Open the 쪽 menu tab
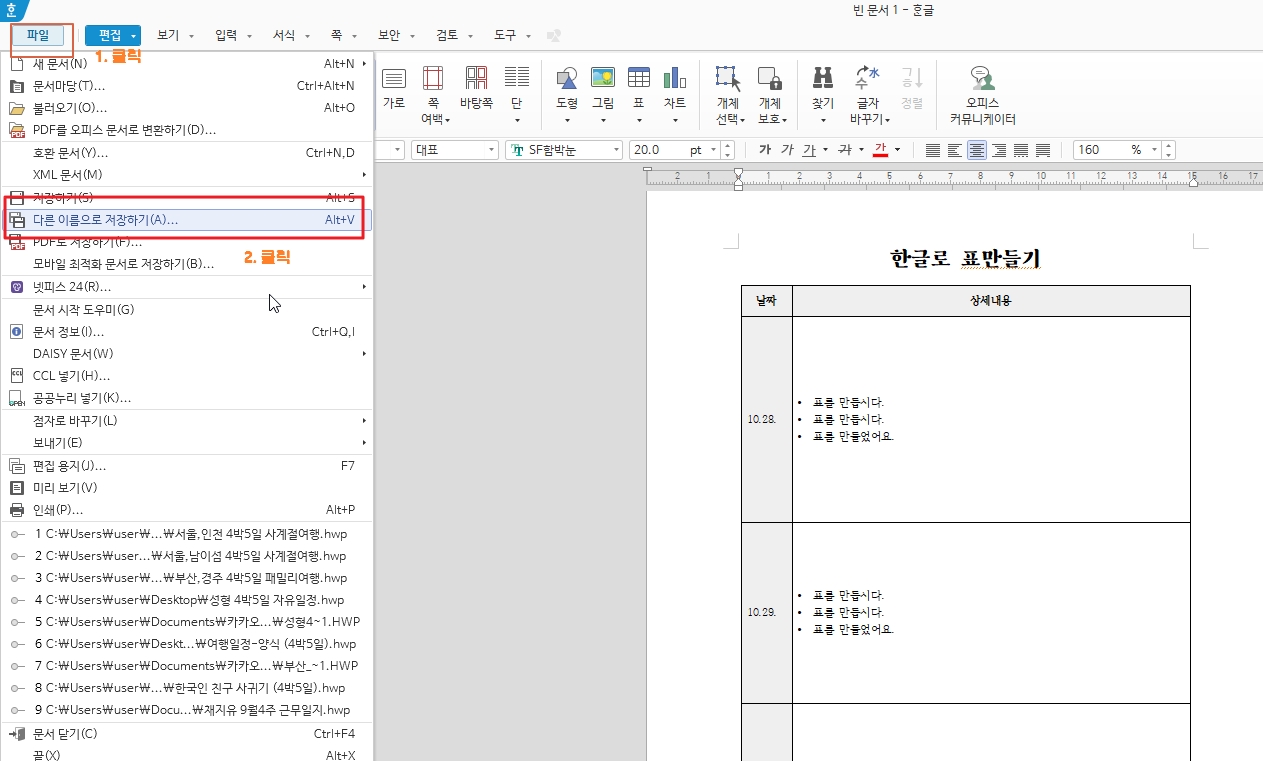The width and height of the screenshot is (1263, 761). pyautogui.click(x=337, y=35)
